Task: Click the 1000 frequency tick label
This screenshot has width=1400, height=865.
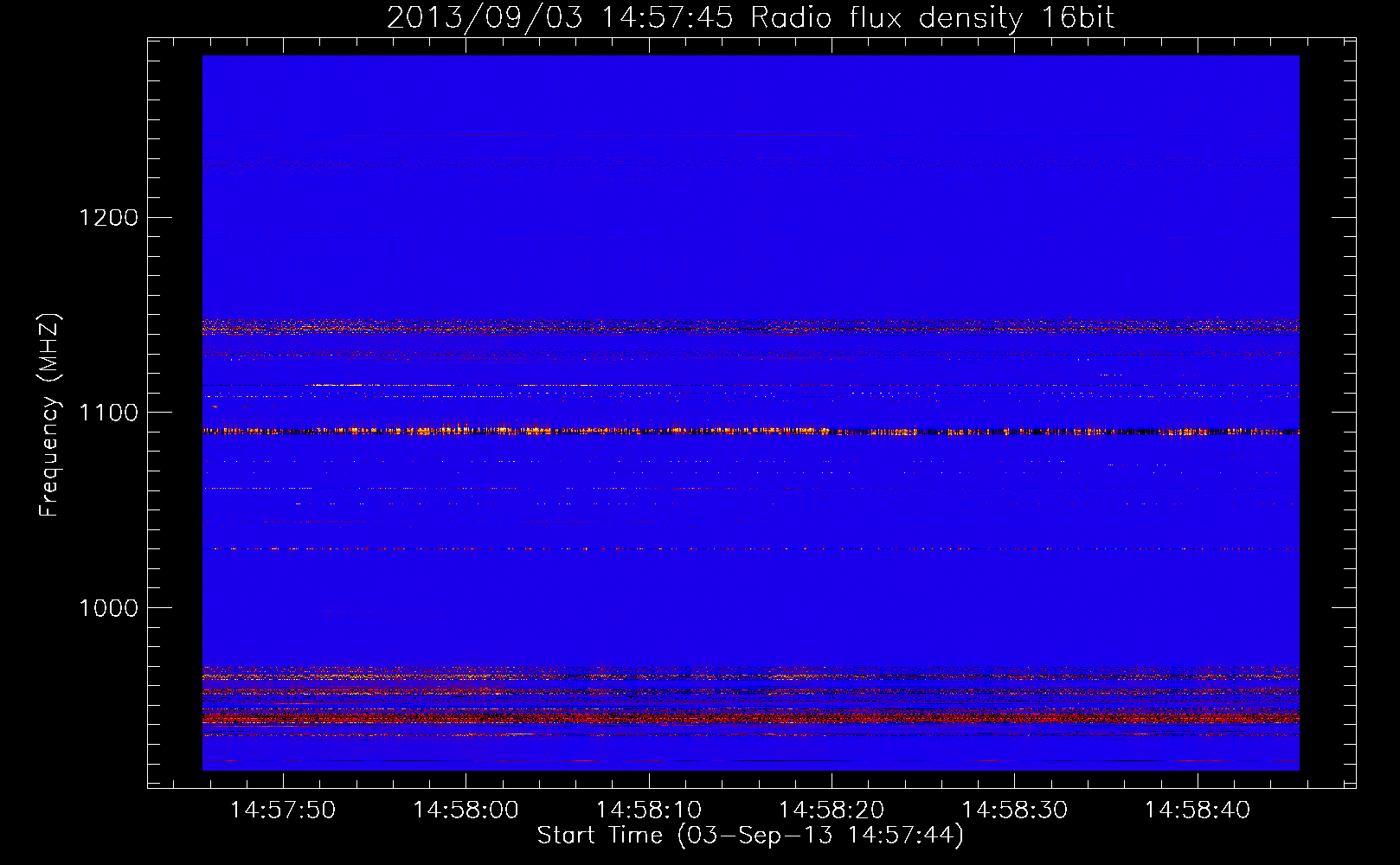Action: click(109, 608)
